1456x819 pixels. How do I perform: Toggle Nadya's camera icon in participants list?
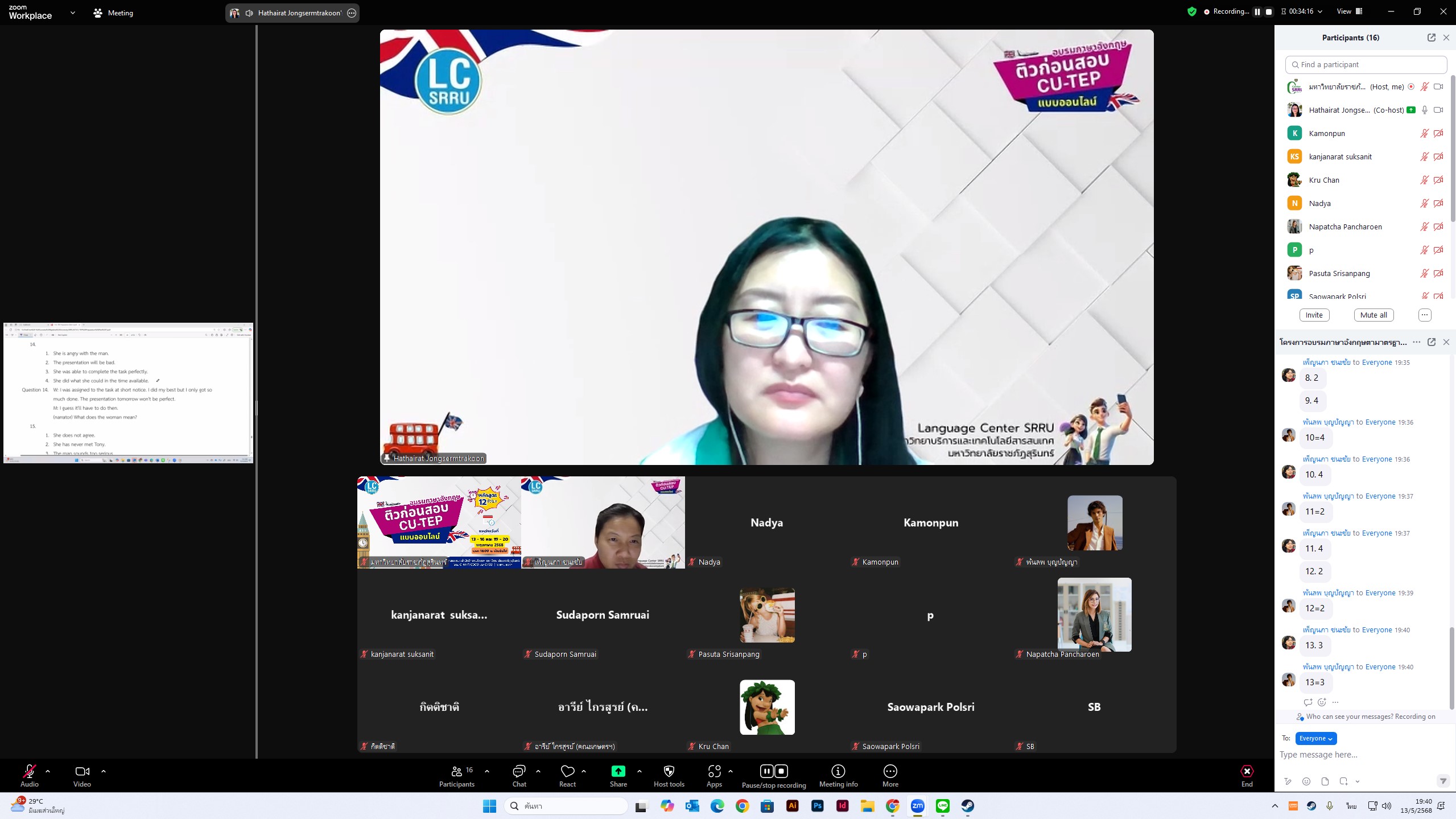(x=1438, y=203)
